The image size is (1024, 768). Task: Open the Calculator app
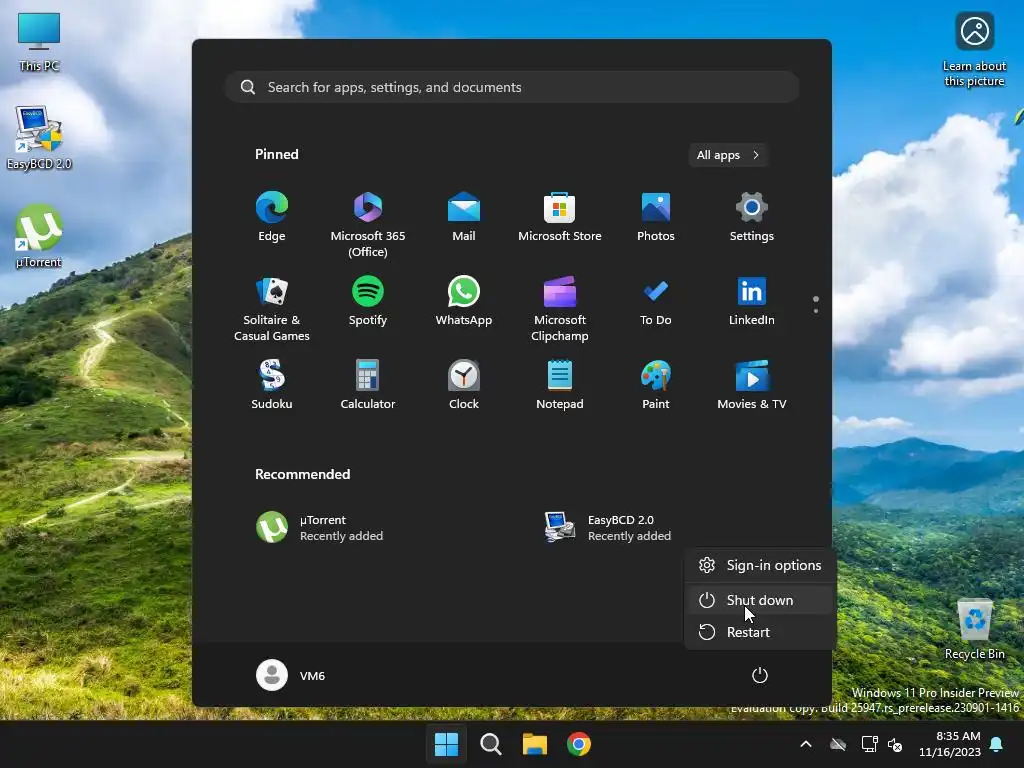368,385
